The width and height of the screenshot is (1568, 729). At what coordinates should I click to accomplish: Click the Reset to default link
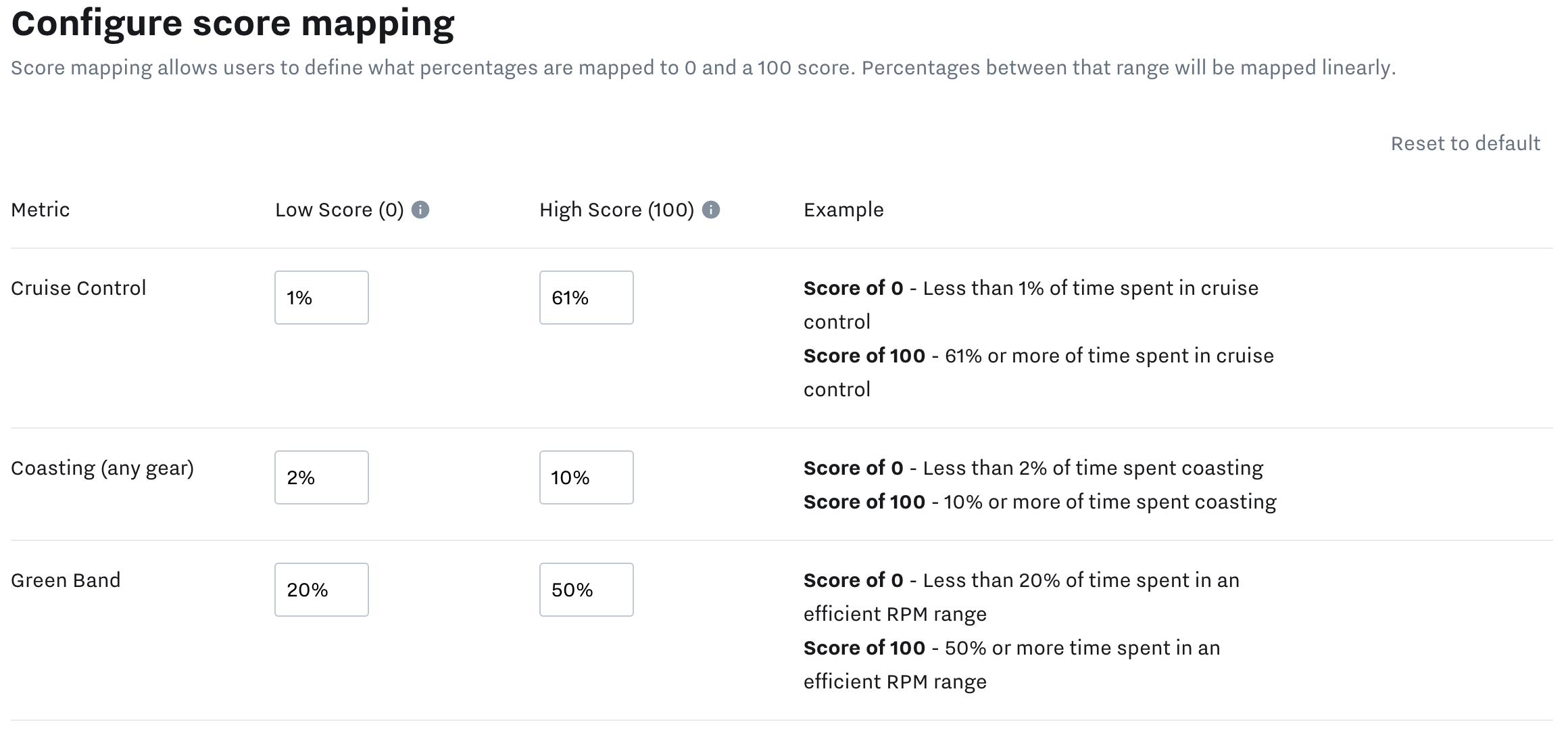click(x=1465, y=143)
